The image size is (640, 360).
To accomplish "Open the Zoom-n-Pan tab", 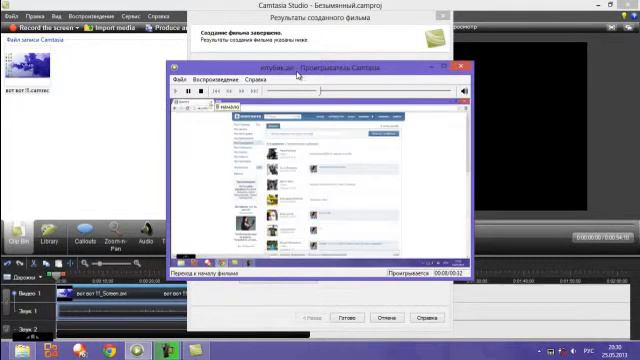I will [x=116, y=237].
